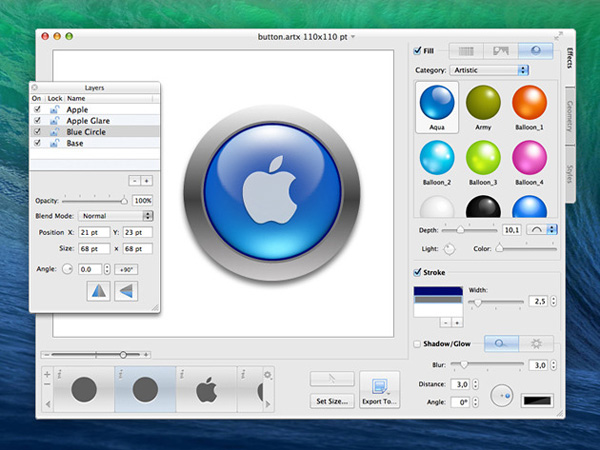Viewport: 600px width, 450px height.
Task: Add layer with plus button
Action: tap(147, 181)
